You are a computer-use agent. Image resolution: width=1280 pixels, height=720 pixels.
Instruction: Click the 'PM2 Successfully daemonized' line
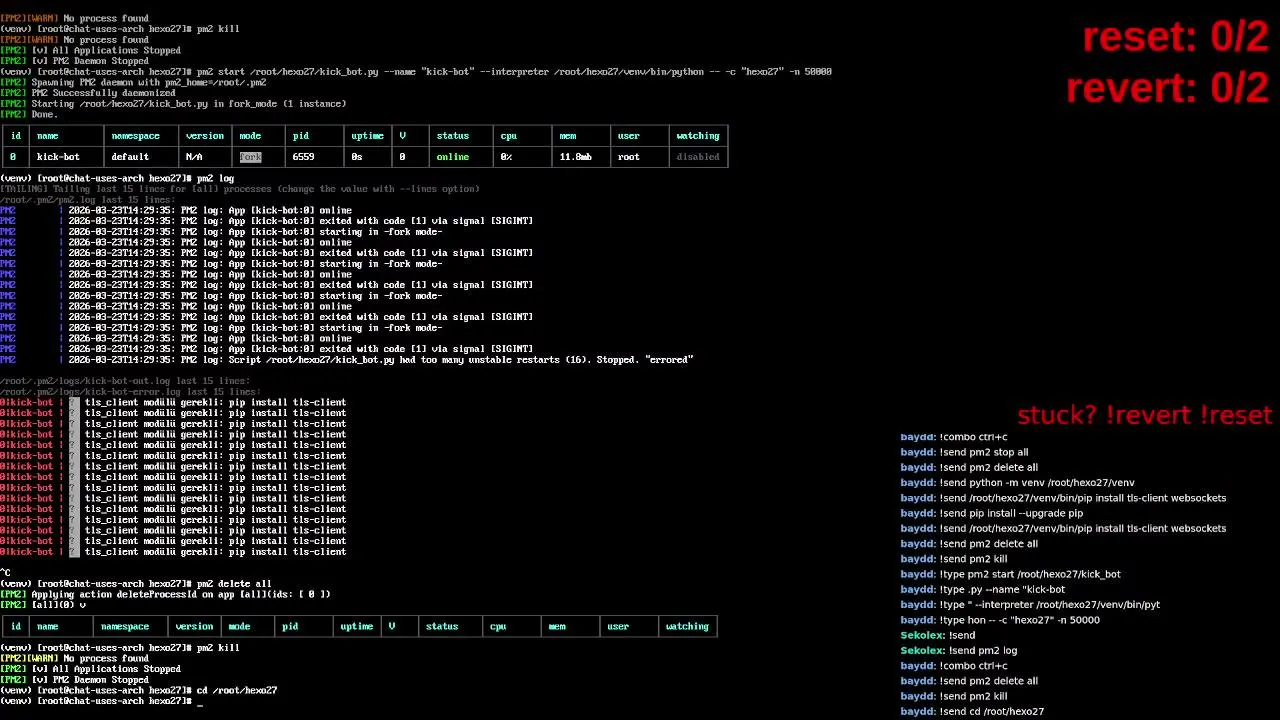click(x=88, y=93)
